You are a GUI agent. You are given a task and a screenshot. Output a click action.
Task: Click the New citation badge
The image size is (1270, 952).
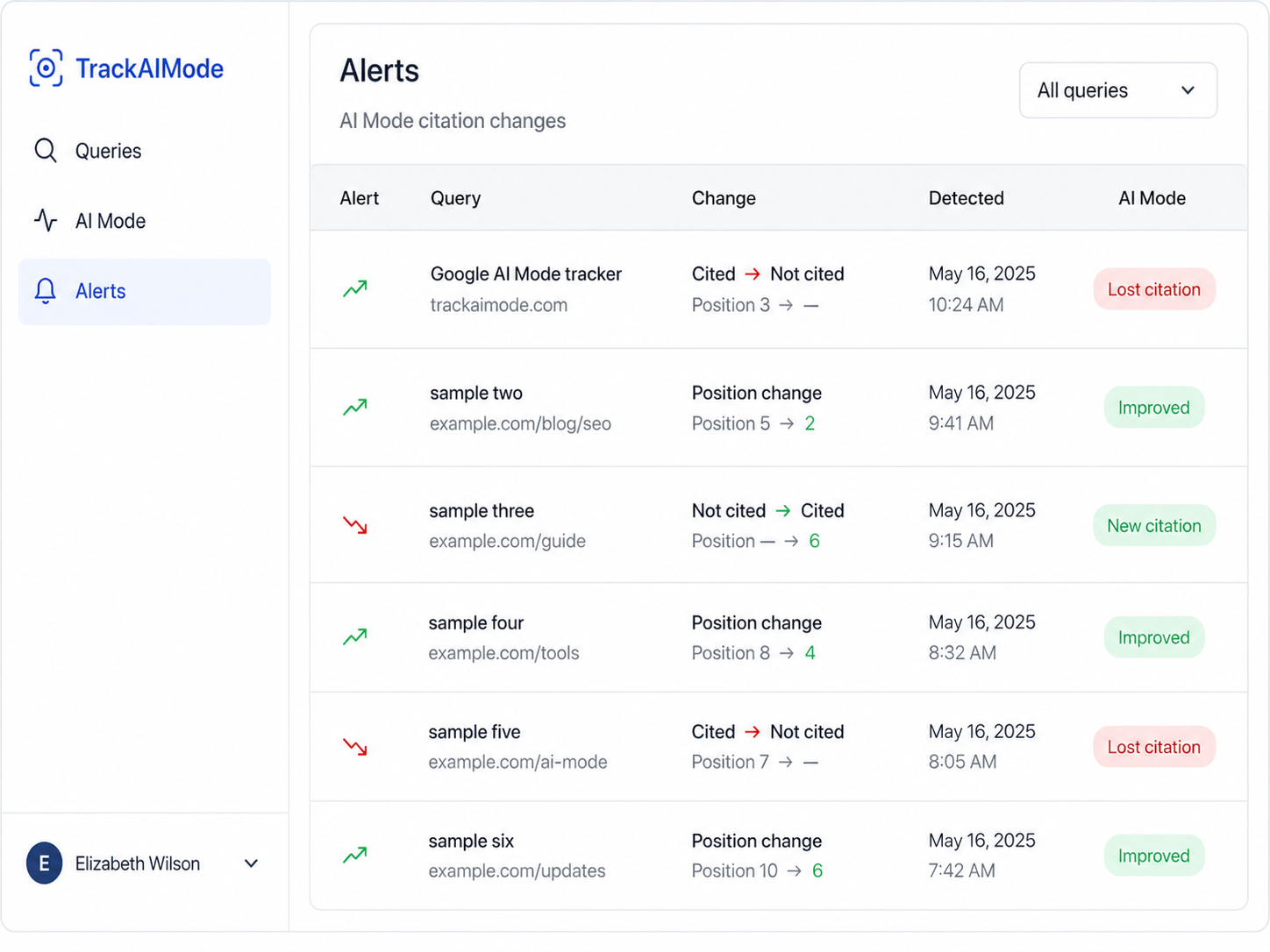pyautogui.click(x=1154, y=526)
